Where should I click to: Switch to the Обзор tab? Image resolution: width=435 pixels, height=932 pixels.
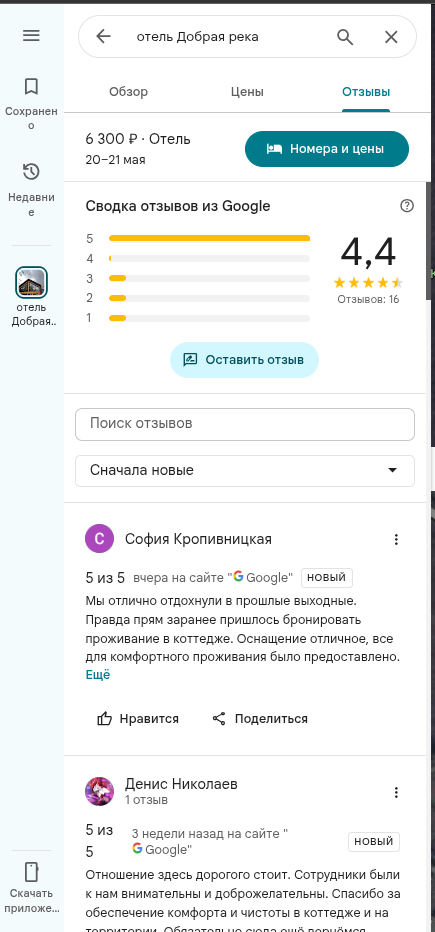tap(128, 92)
